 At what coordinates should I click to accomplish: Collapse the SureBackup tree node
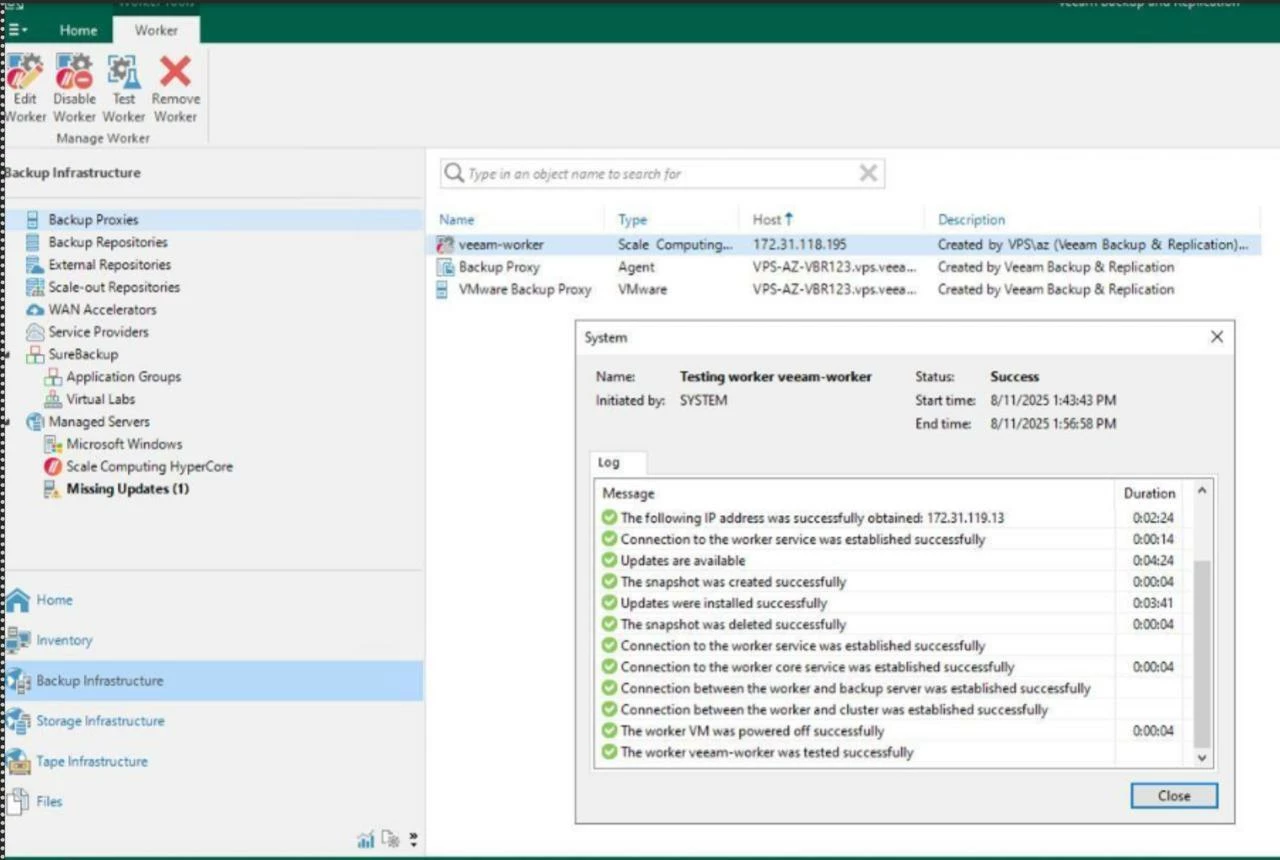point(8,355)
